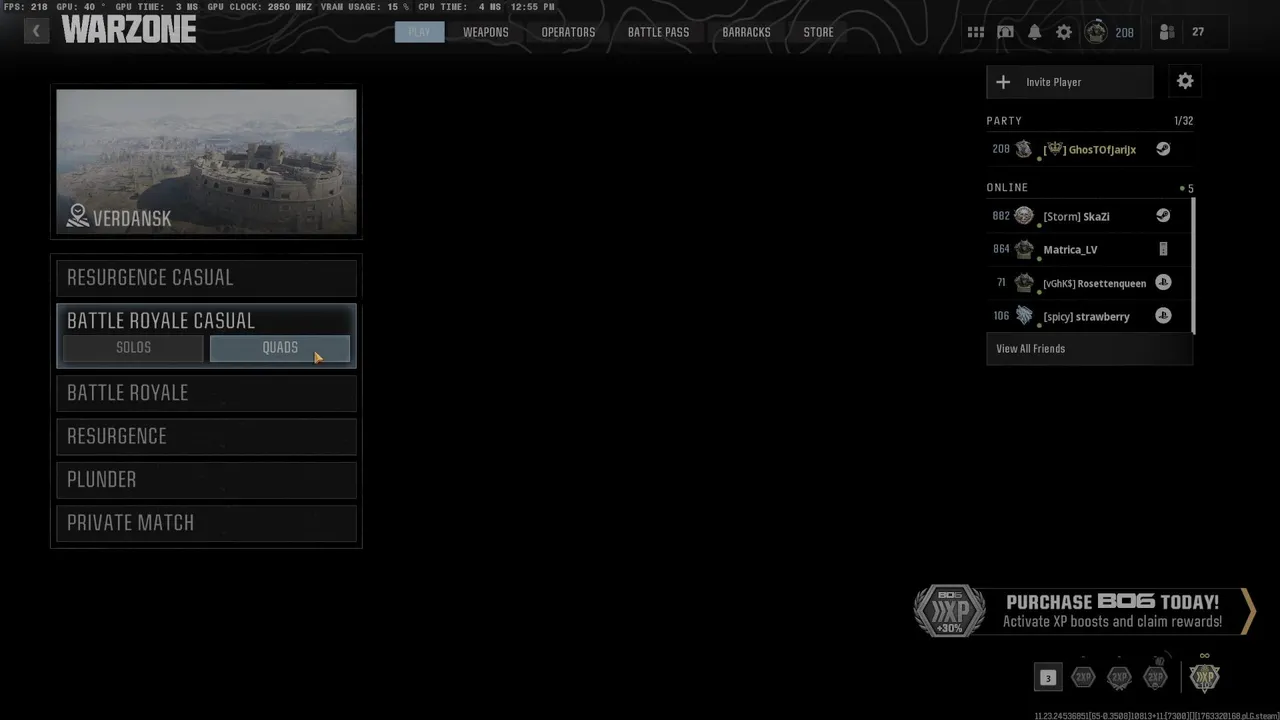Click the BO6 XP +30% badge
This screenshot has height=720, width=1280.
point(950,611)
